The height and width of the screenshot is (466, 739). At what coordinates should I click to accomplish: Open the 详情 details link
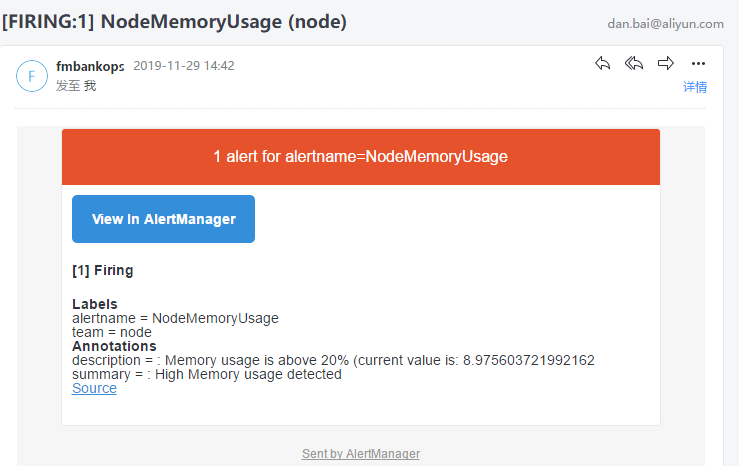(695, 87)
